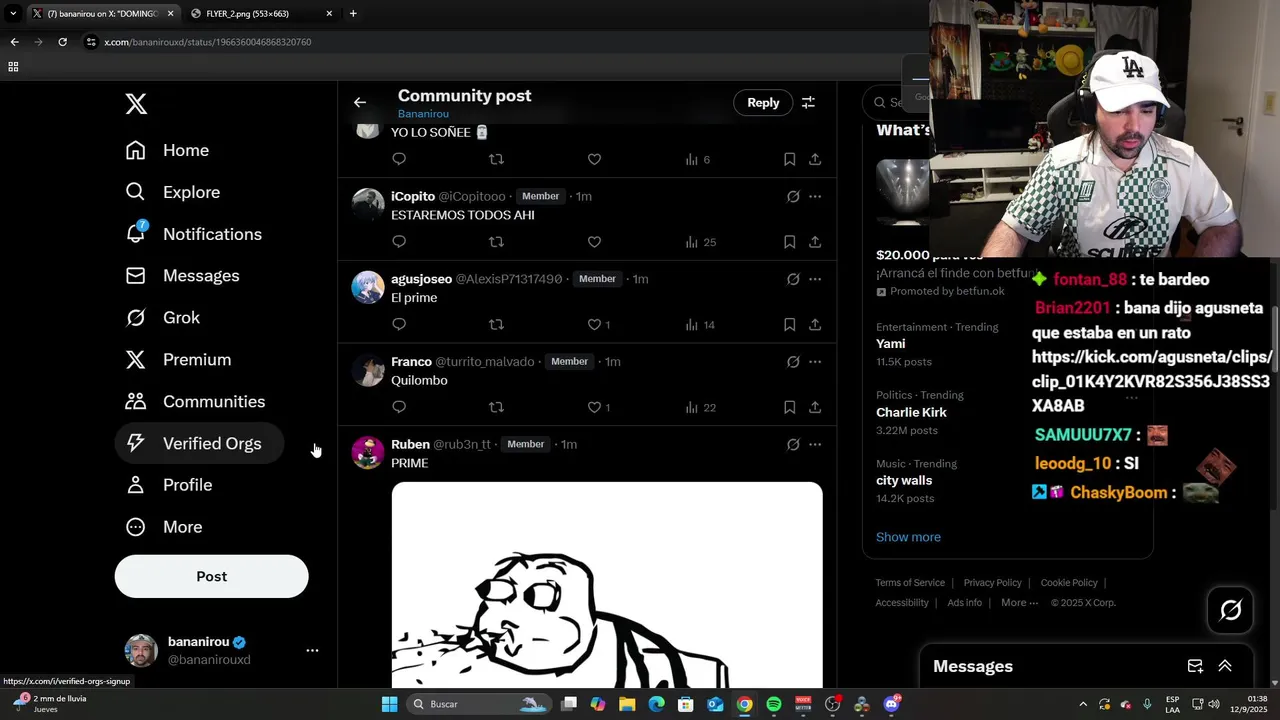Repost agusjoseo's comment
Screen dimensions: 1280x720
coord(496,324)
